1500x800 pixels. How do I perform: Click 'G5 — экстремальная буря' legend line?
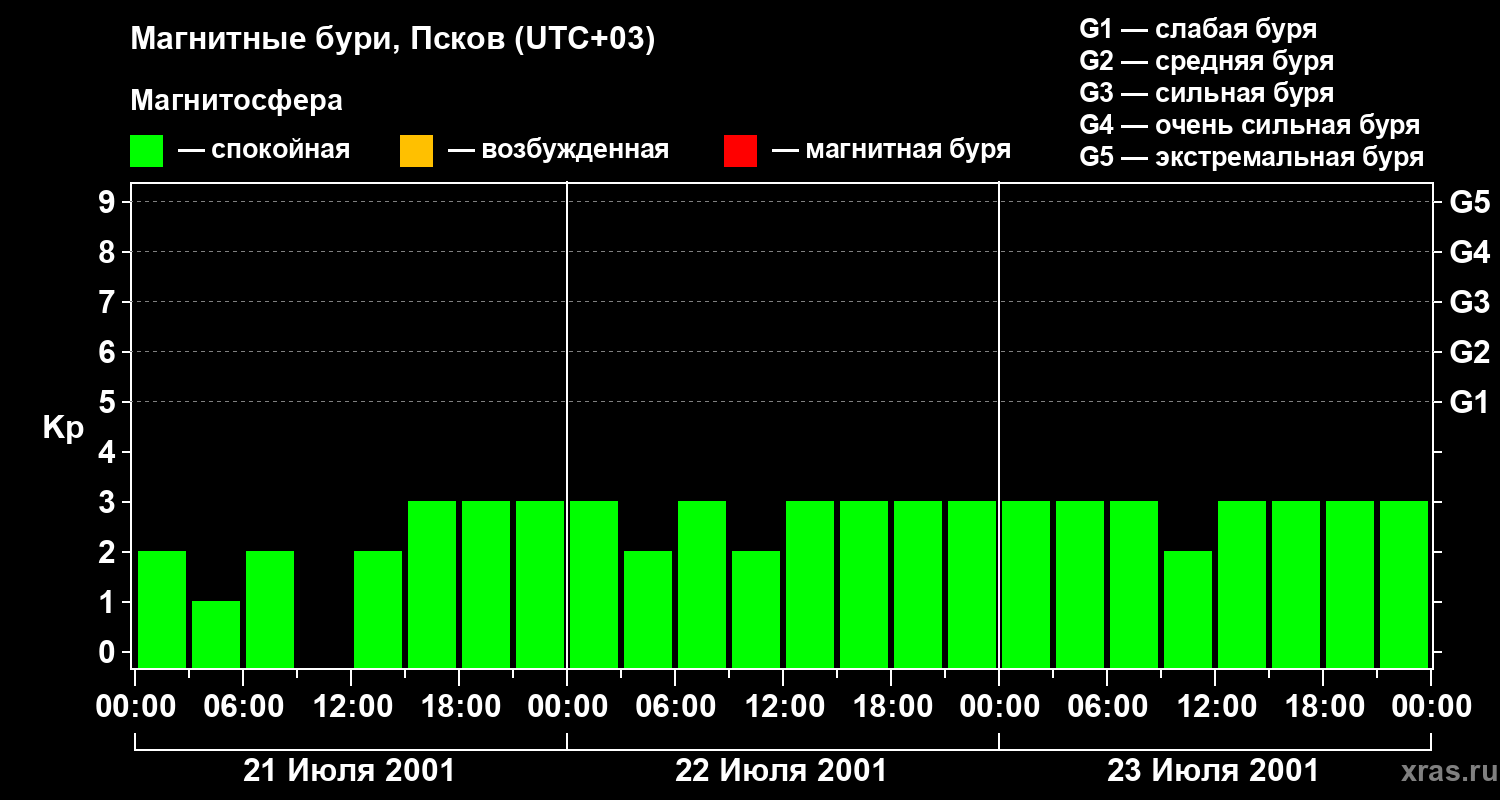coord(1252,157)
